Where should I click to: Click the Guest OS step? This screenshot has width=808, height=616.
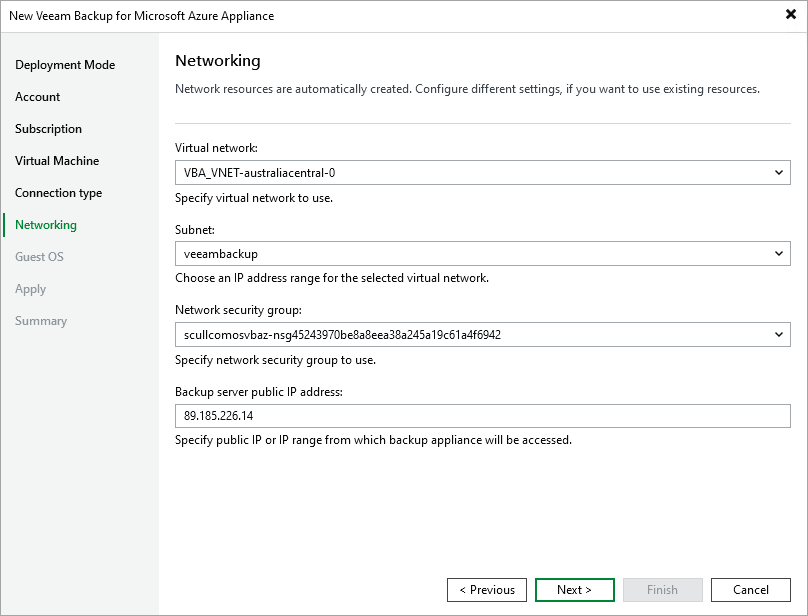(39, 257)
